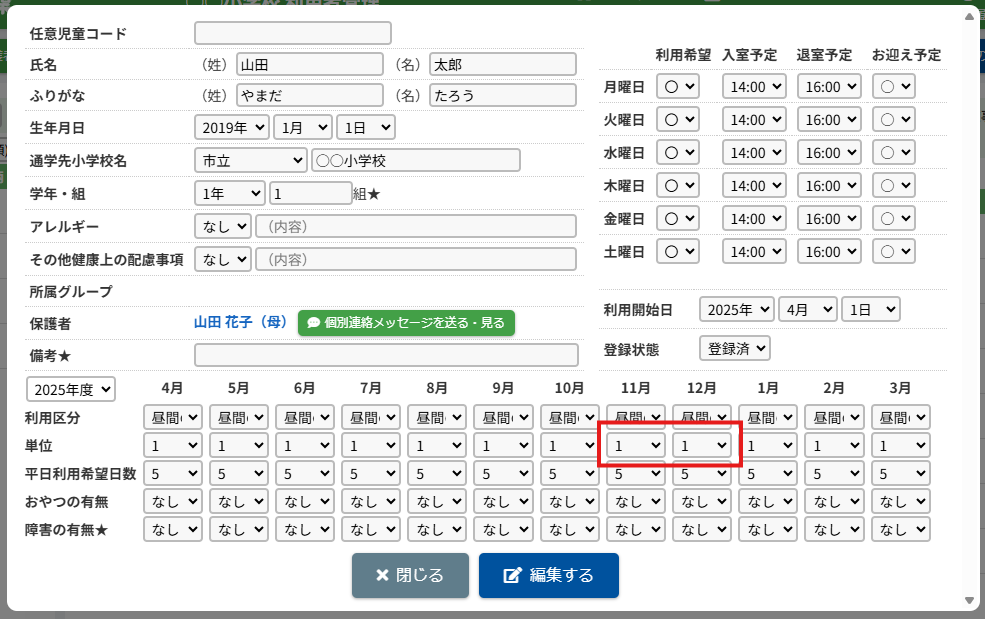The image size is (985, 619).
Task: Click the 閉じる close button
Action: (410, 575)
